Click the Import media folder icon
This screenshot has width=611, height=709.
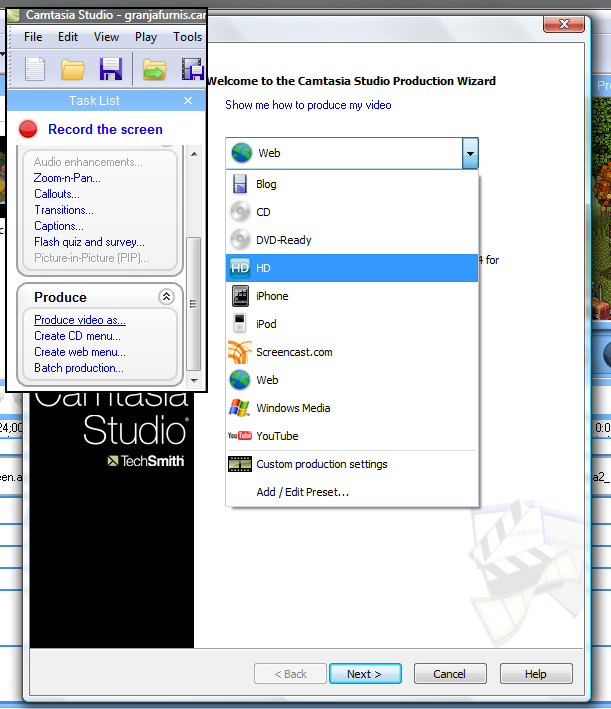point(154,69)
